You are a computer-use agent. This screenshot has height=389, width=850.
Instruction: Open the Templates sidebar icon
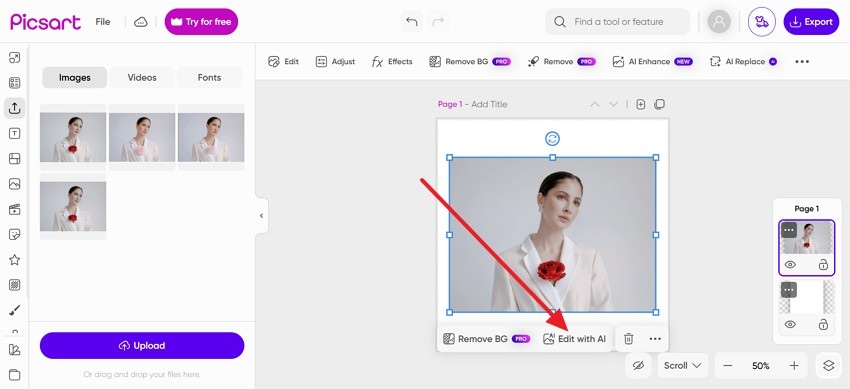coord(15,83)
